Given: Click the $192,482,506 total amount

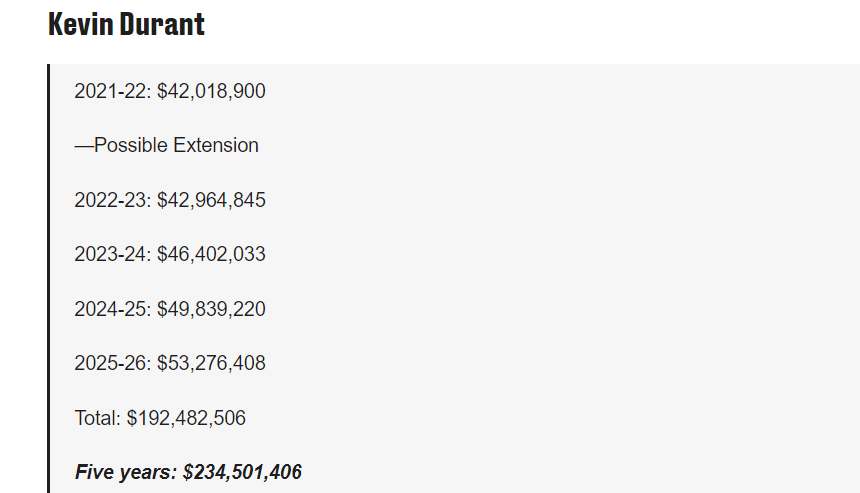Looking at the screenshot, I should tap(186, 418).
